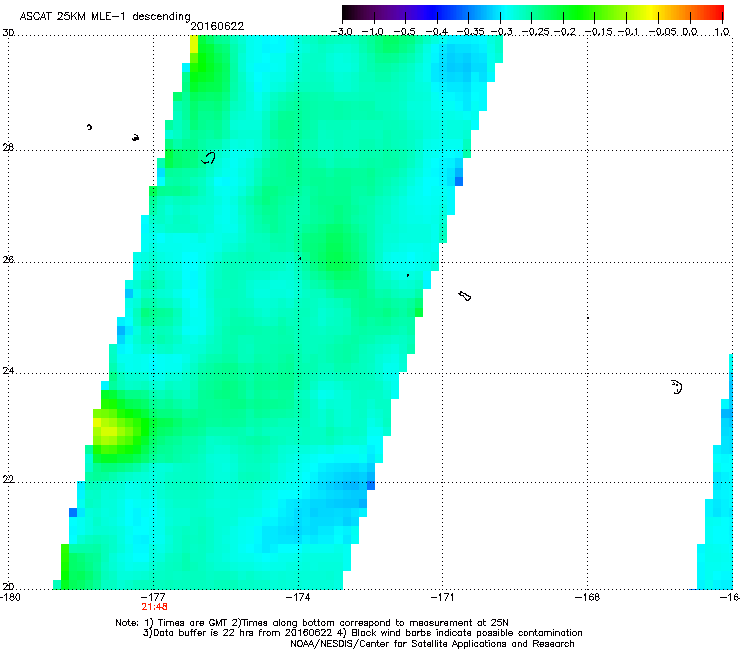
Task: Click the red timestamp 21:48
Action: coord(154,607)
